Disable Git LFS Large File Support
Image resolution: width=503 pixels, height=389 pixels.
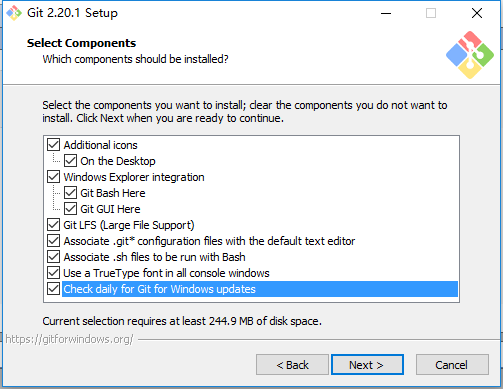click(53, 225)
